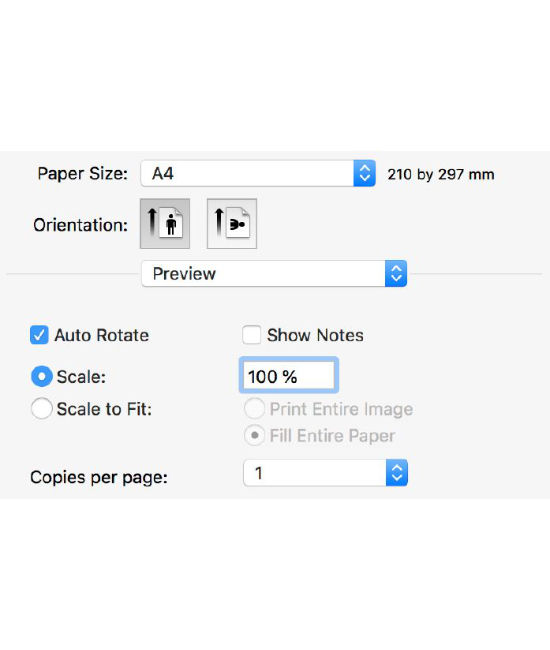Select landscape orientation icon
Screen dimensions: 550x650
pos(232,224)
